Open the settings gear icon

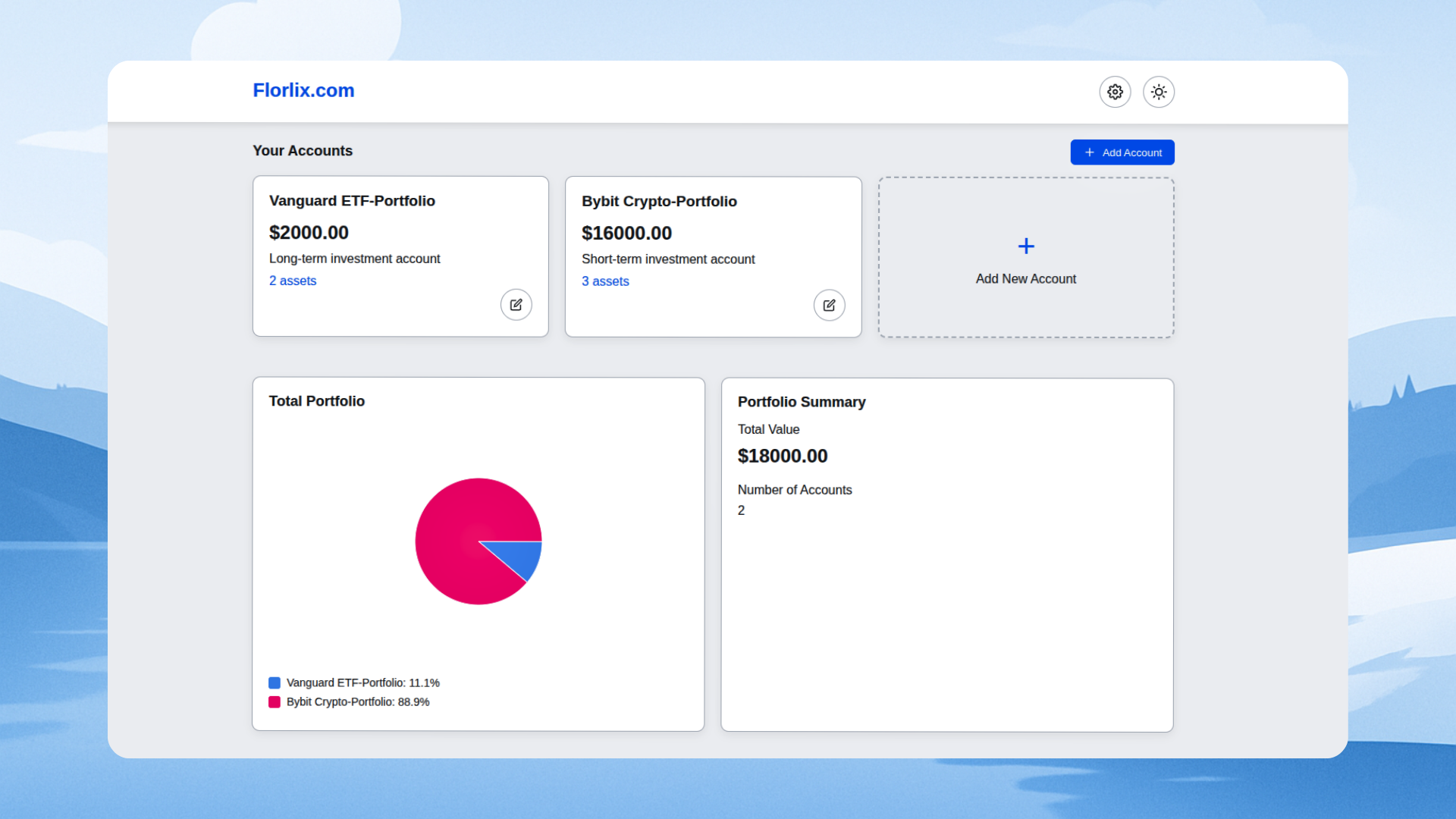point(1115,92)
